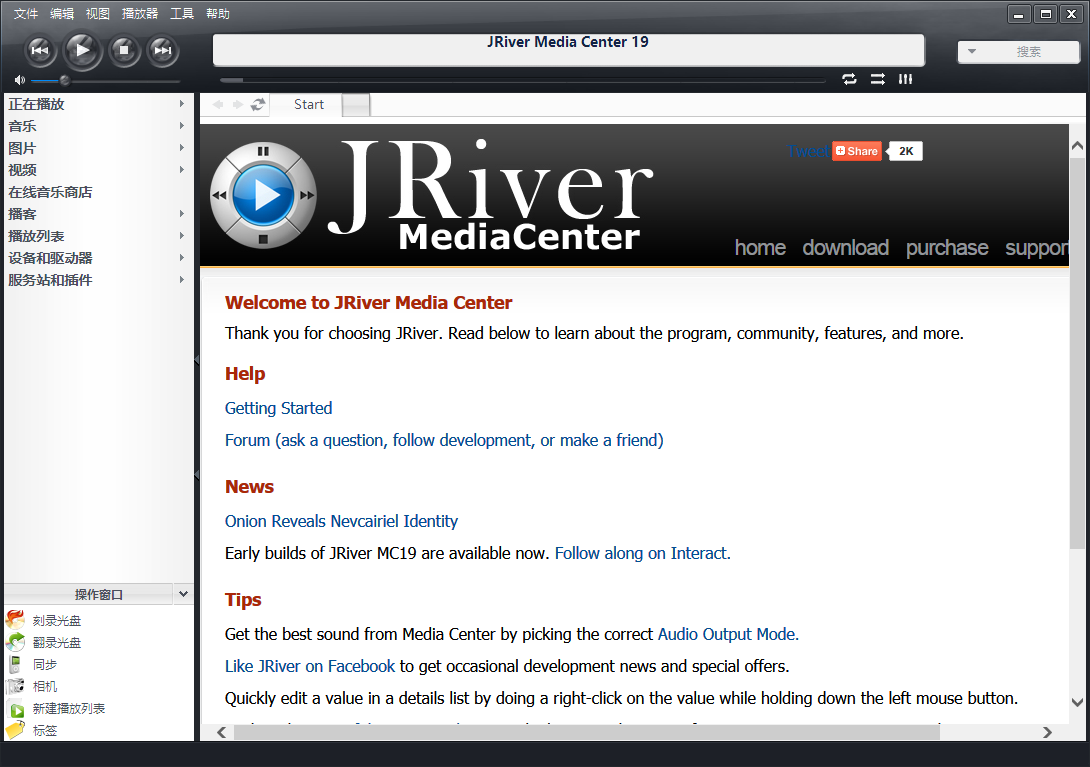Toggle repeat mode icon

[x=849, y=79]
